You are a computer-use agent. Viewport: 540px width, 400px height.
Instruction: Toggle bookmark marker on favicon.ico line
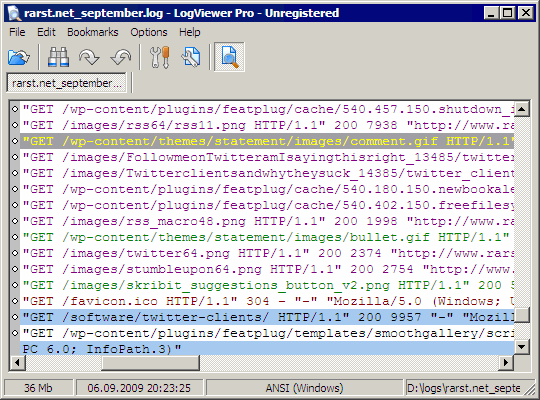15,301
